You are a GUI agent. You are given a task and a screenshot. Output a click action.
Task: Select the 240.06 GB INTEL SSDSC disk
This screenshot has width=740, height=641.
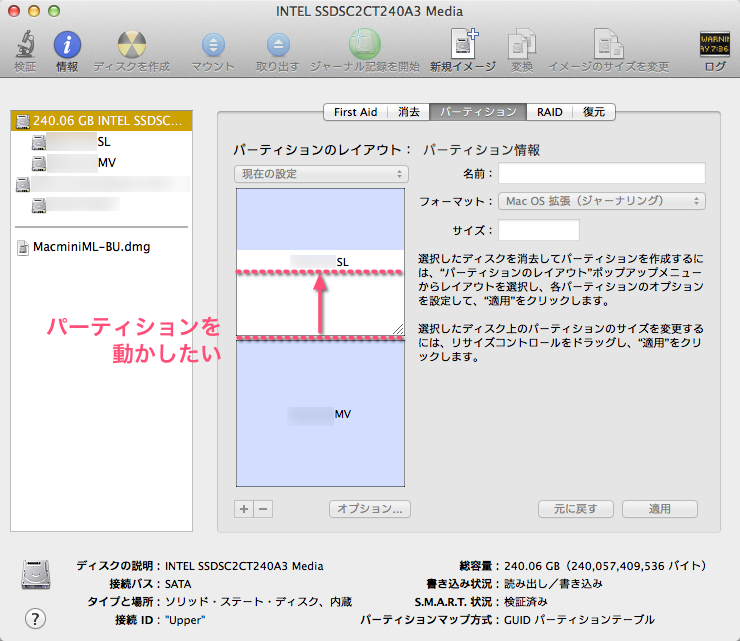point(101,121)
